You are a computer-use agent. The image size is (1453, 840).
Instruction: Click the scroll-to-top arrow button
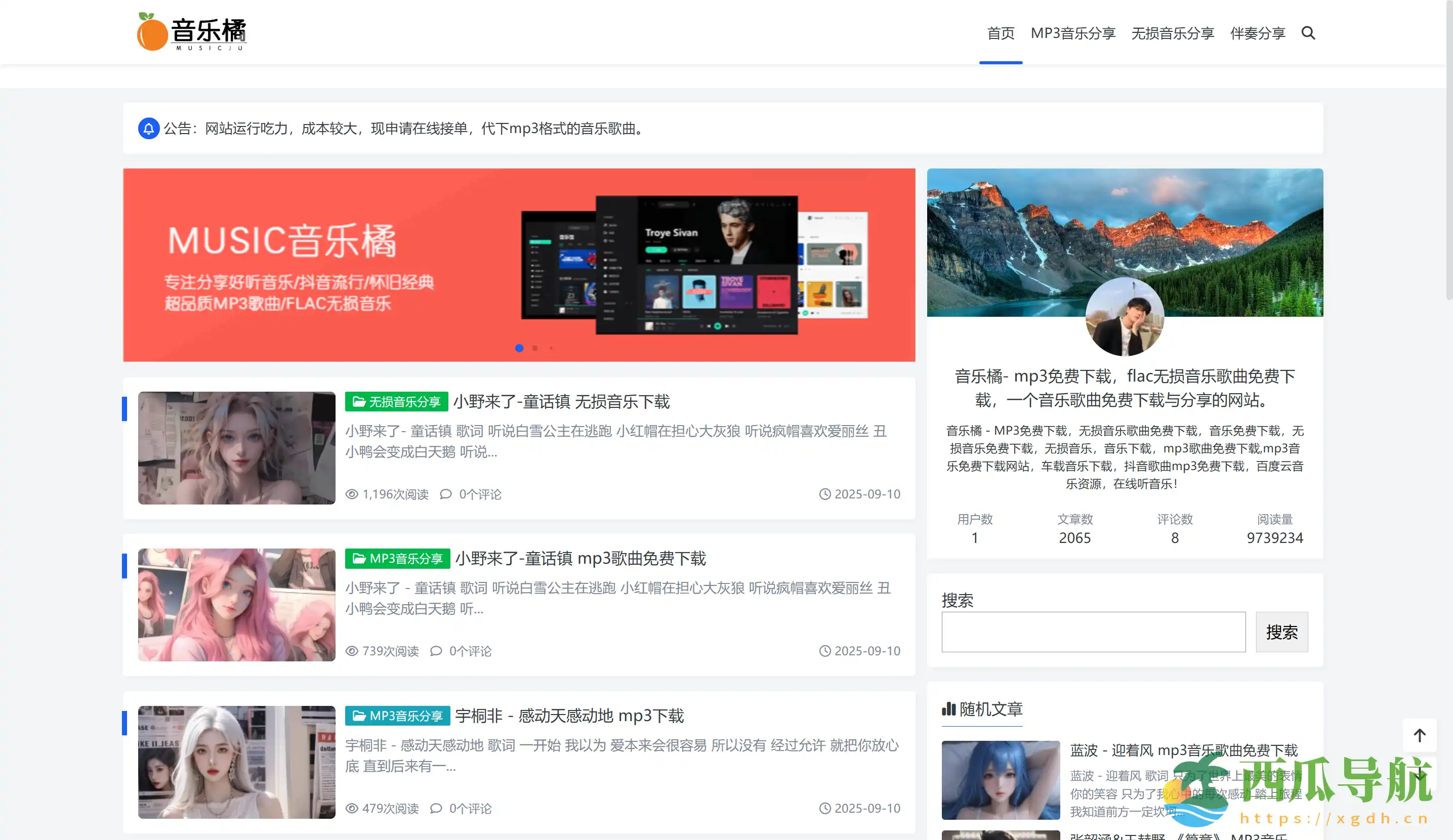[x=1419, y=735]
